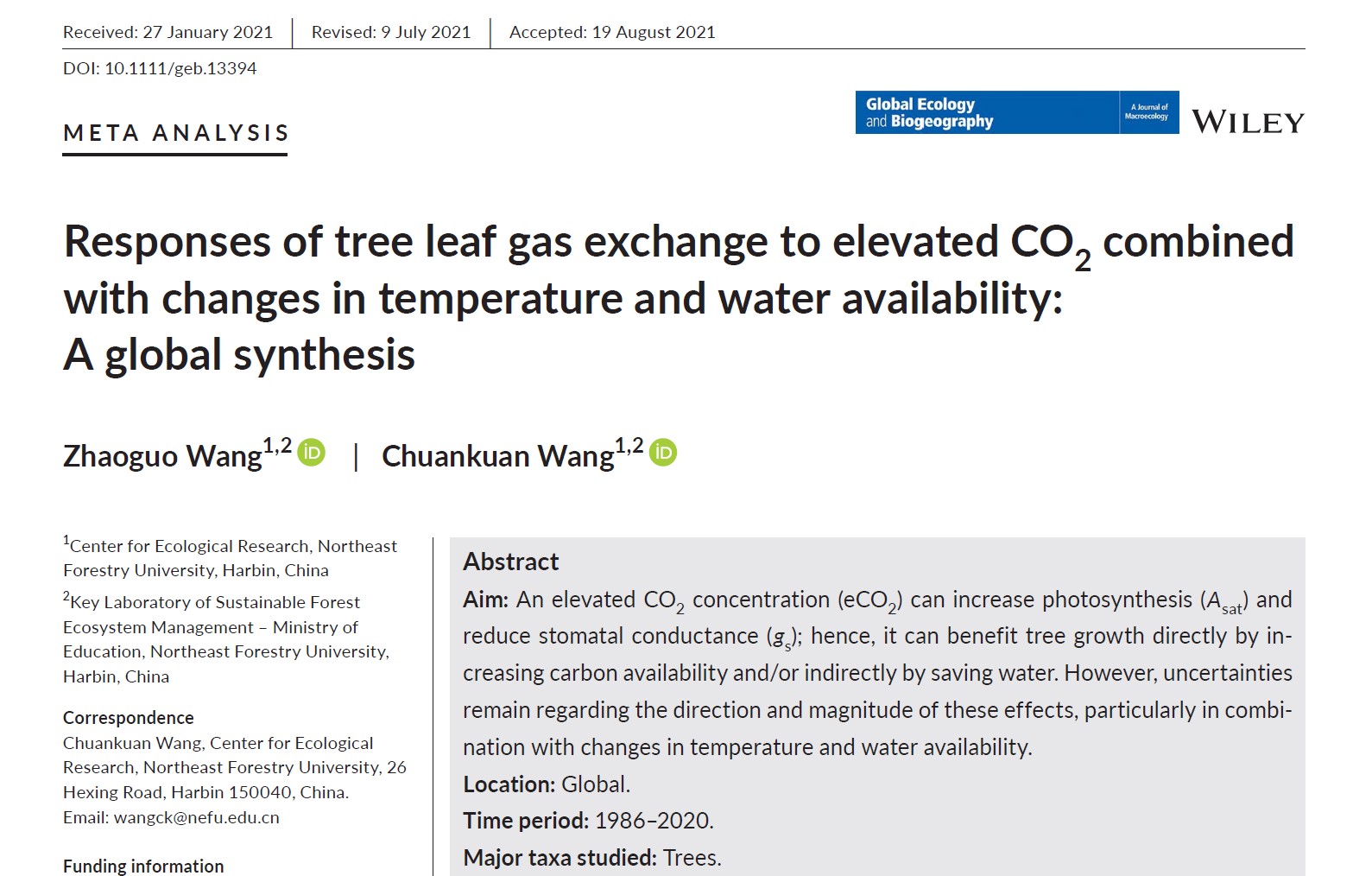Select author name Zhaoguo Wang
Image resolution: width=1372 pixels, height=876 pixels.
[x=162, y=456]
